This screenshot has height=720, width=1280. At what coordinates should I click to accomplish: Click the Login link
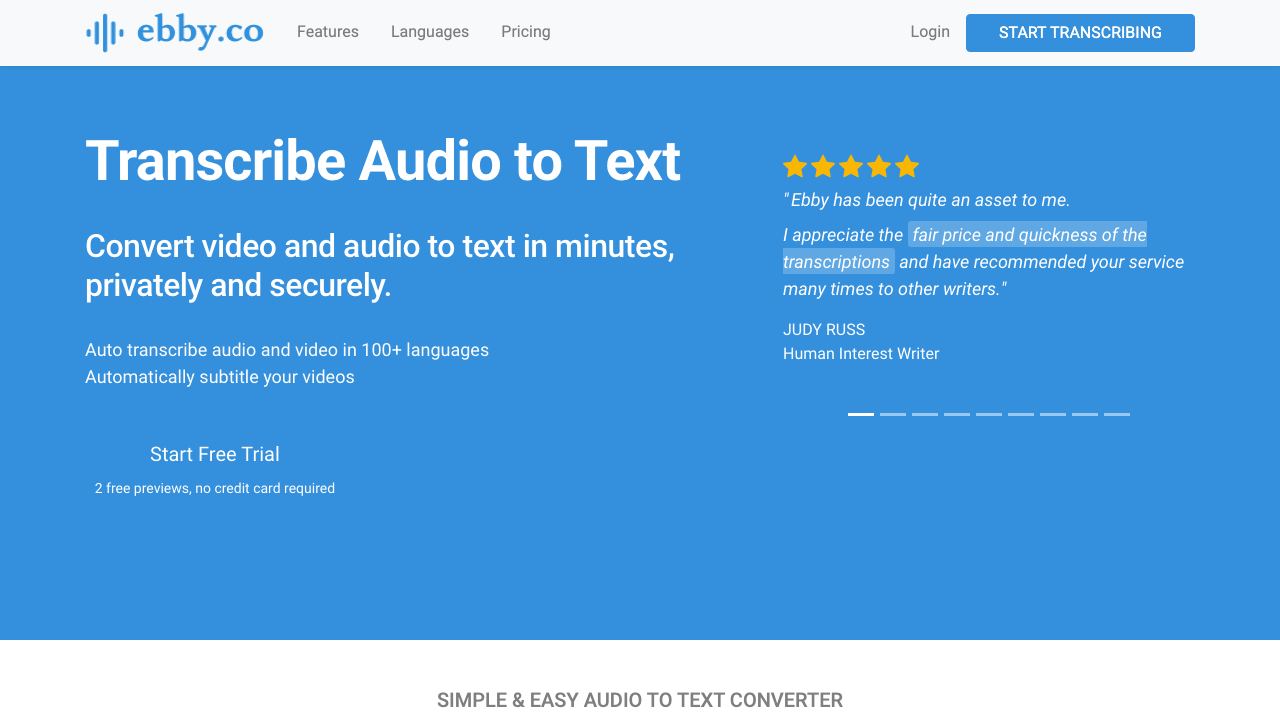pos(930,32)
